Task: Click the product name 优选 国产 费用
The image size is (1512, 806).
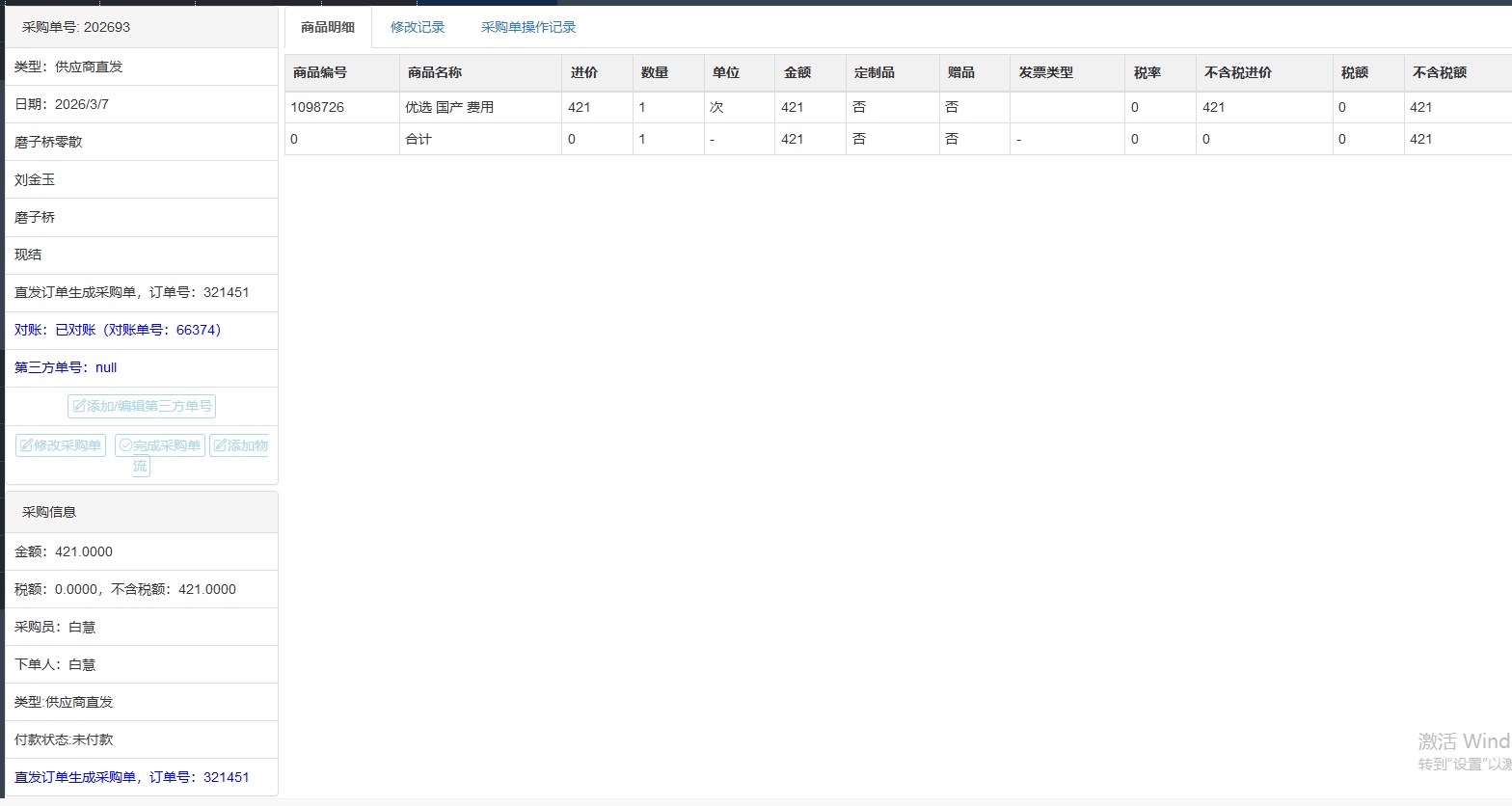Action: 449,107
